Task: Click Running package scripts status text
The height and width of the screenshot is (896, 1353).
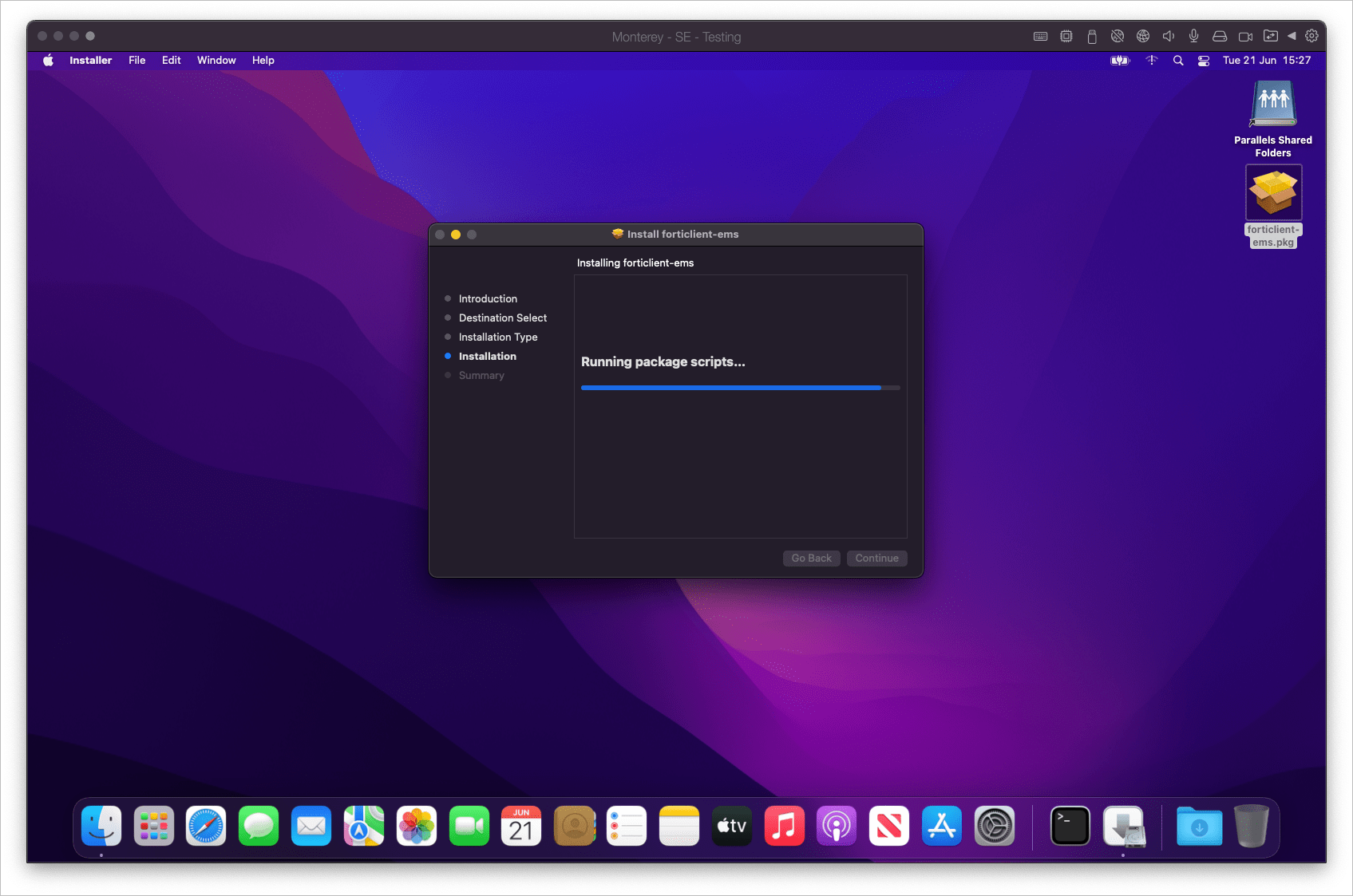Action: click(x=663, y=362)
